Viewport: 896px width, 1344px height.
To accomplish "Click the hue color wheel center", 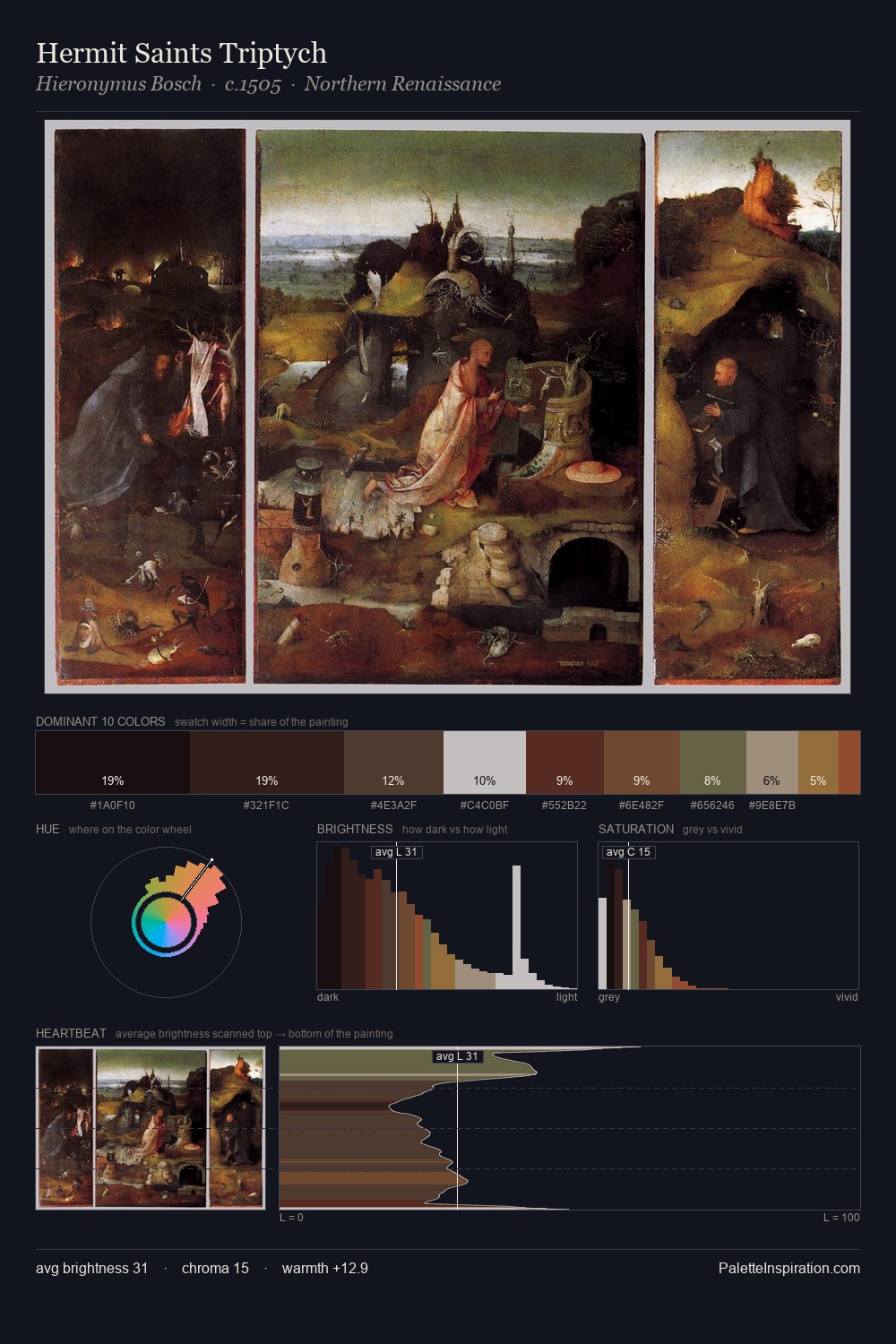I will [x=166, y=921].
